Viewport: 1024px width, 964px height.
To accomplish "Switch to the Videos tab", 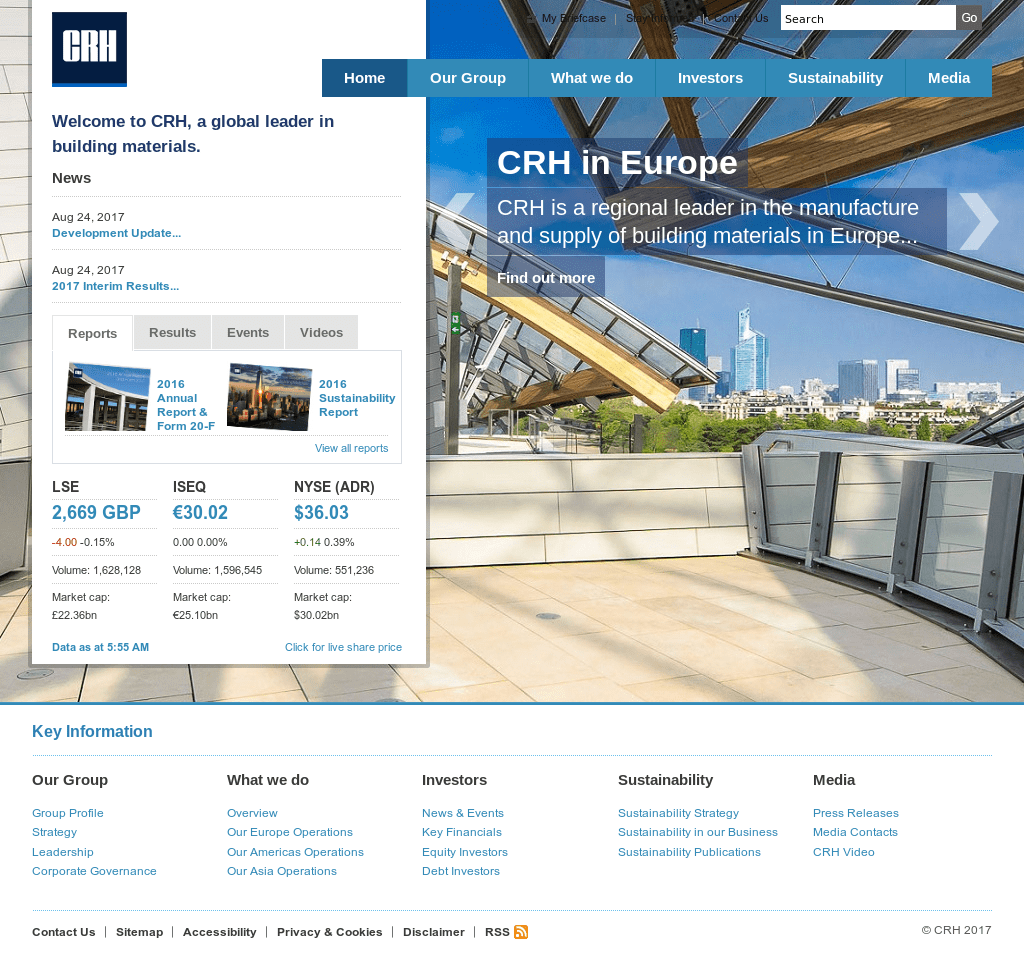I will (x=321, y=332).
